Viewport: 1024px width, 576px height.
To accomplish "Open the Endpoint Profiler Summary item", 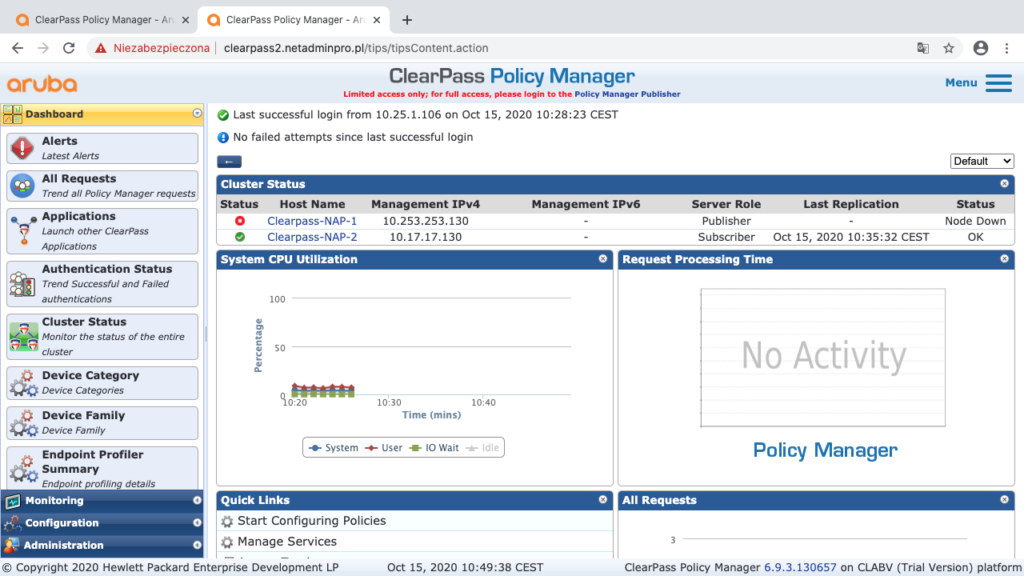I will point(102,468).
